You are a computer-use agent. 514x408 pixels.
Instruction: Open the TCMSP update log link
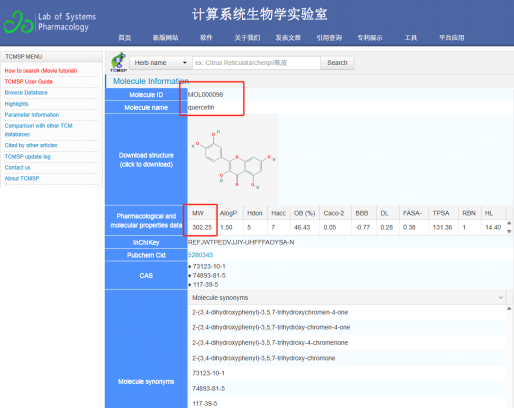pyautogui.click(x=27, y=157)
